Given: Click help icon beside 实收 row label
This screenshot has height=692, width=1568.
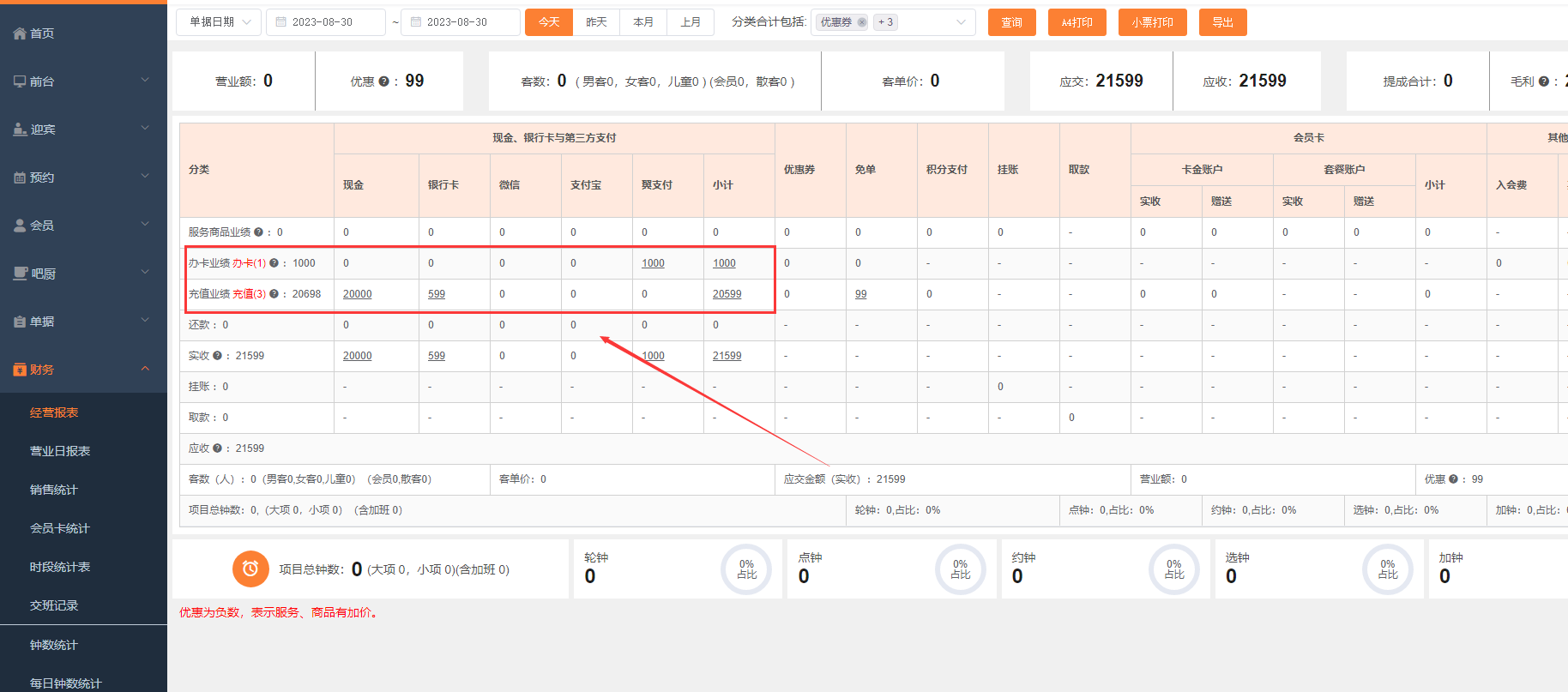Looking at the screenshot, I should 217,355.
